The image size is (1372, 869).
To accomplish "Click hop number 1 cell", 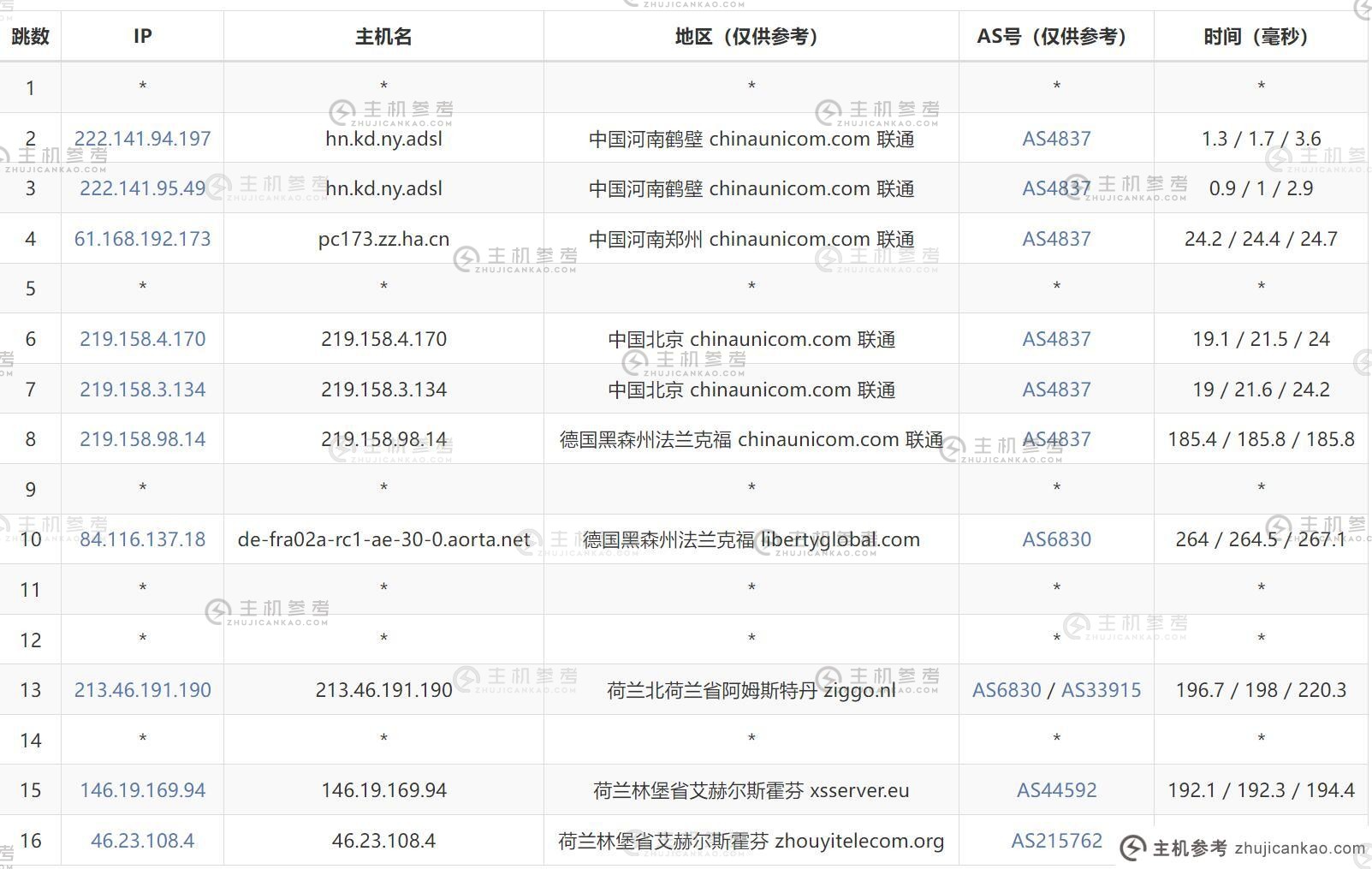I will (x=30, y=87).
